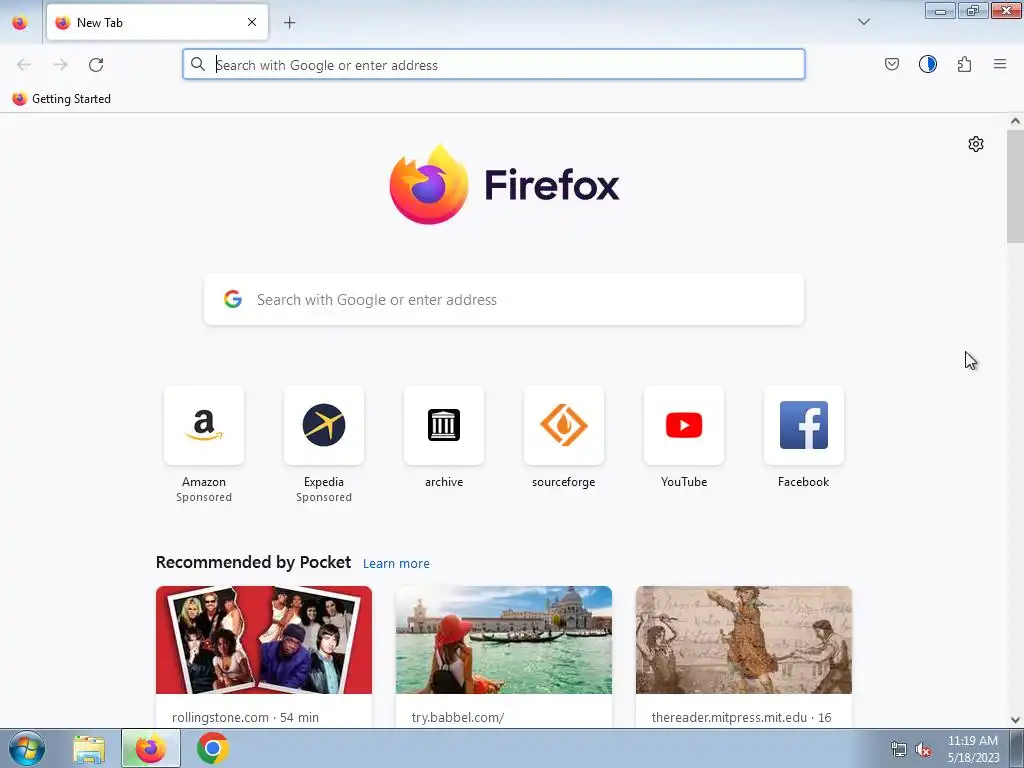Image resolution: width=1024 pixels, height=768 pixels.
Task: Open the hamburger application menu
Action: [1000, 64]
